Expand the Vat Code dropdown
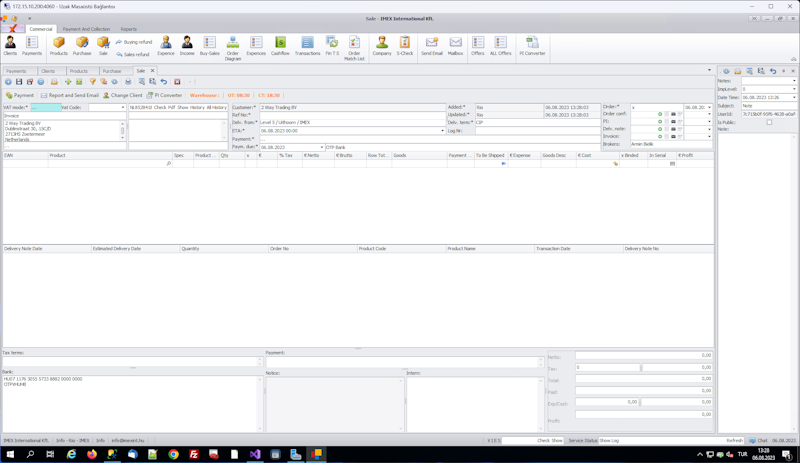Screen dimensions: 800x463 [122, 108]
